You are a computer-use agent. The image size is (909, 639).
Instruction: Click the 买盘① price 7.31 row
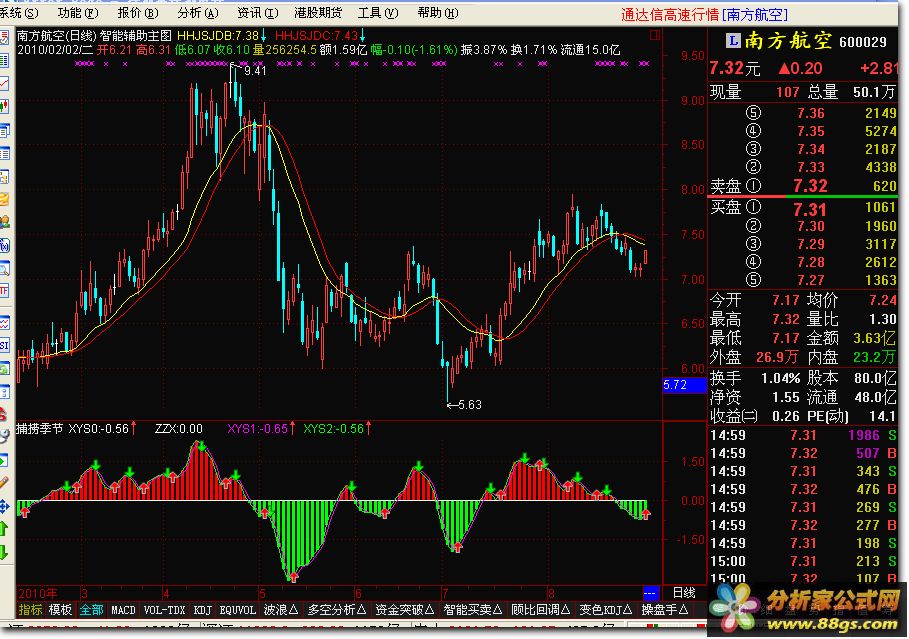coord(803,209)
